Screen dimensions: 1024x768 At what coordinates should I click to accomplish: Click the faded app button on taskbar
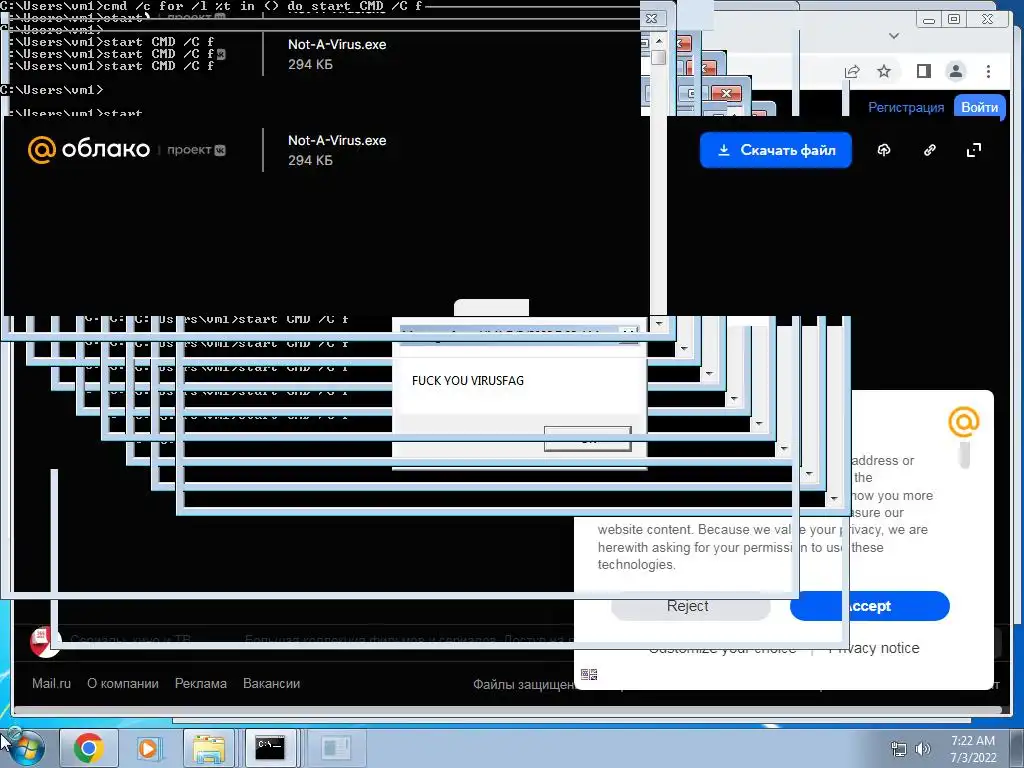[336, 748]
